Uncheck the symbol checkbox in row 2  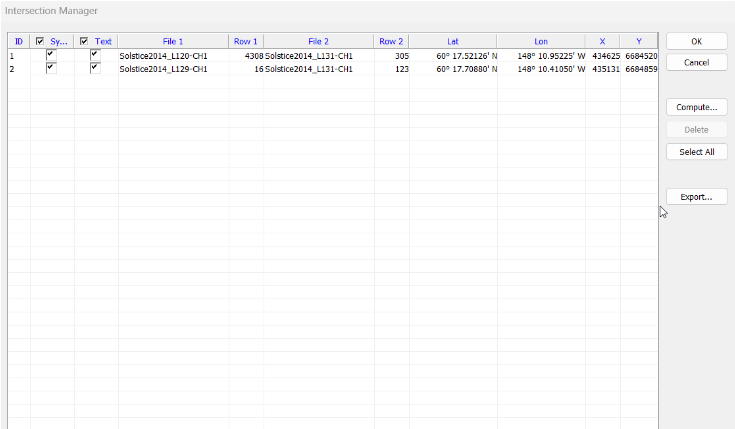point(51,68)
